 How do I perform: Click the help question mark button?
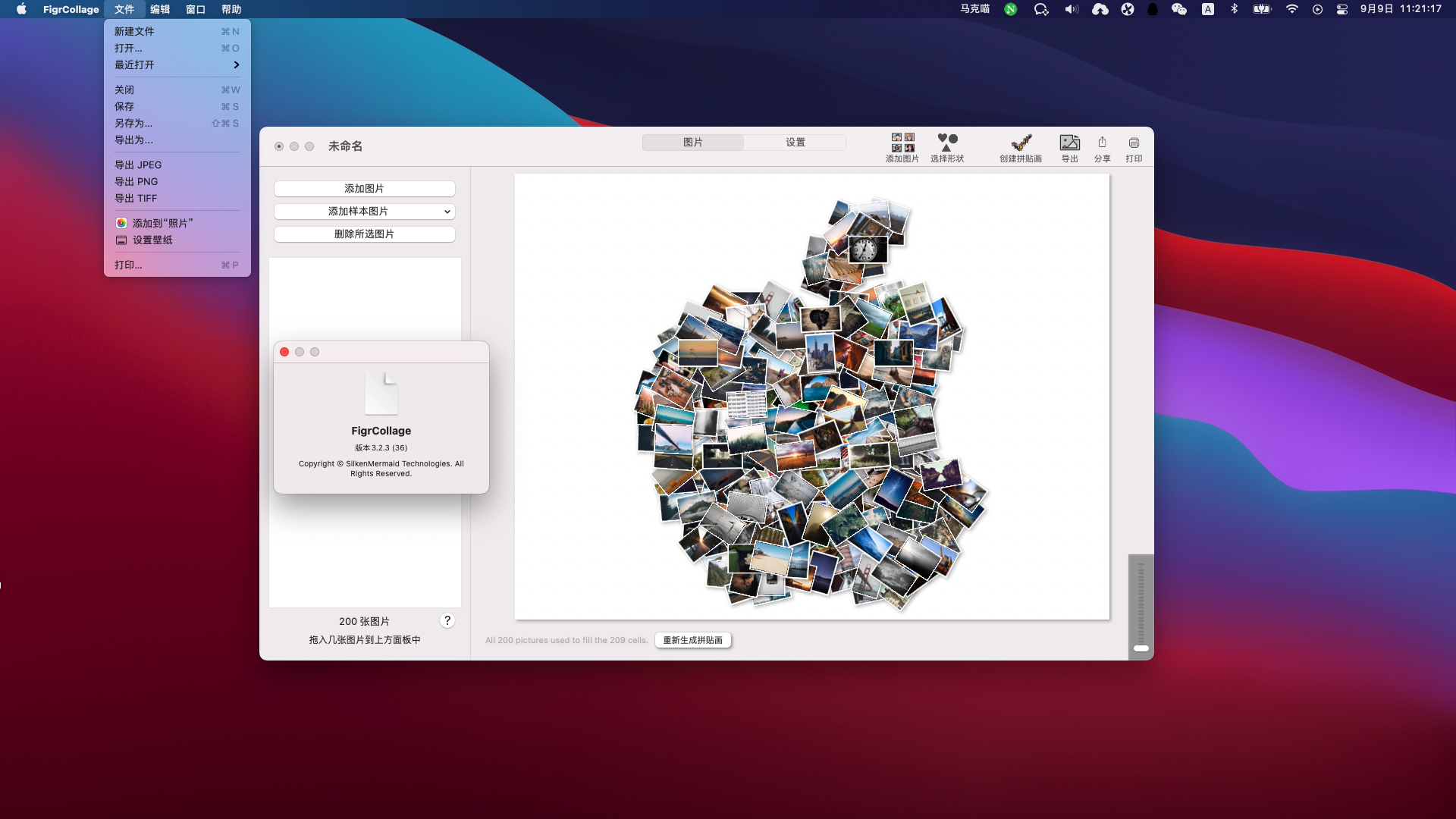pyautogui.click(x=447, y=620)
